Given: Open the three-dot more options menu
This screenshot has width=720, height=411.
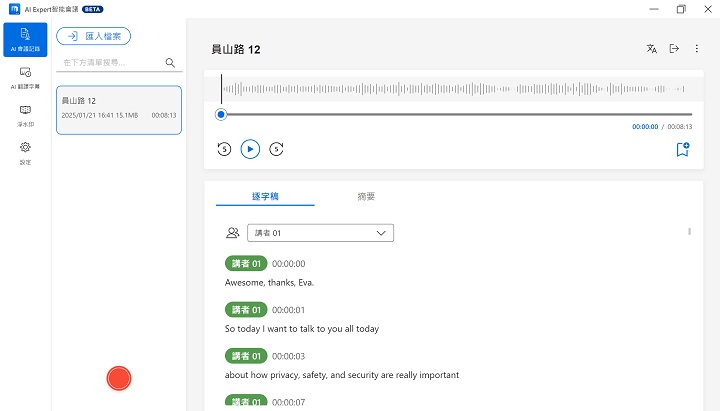Looking at the screenshot, I should tap(697, 49).
